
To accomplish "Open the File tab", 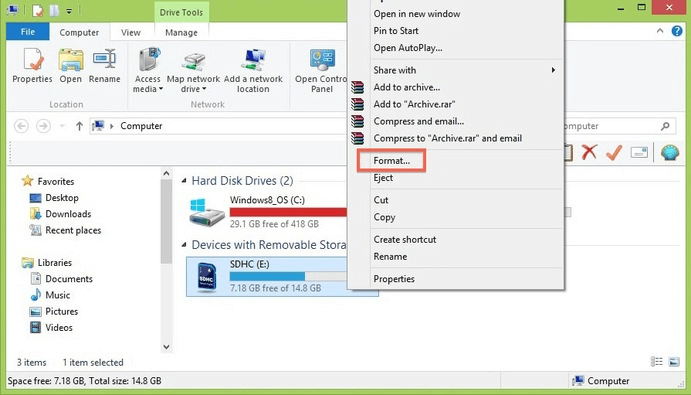I will (x=27, y=32).
